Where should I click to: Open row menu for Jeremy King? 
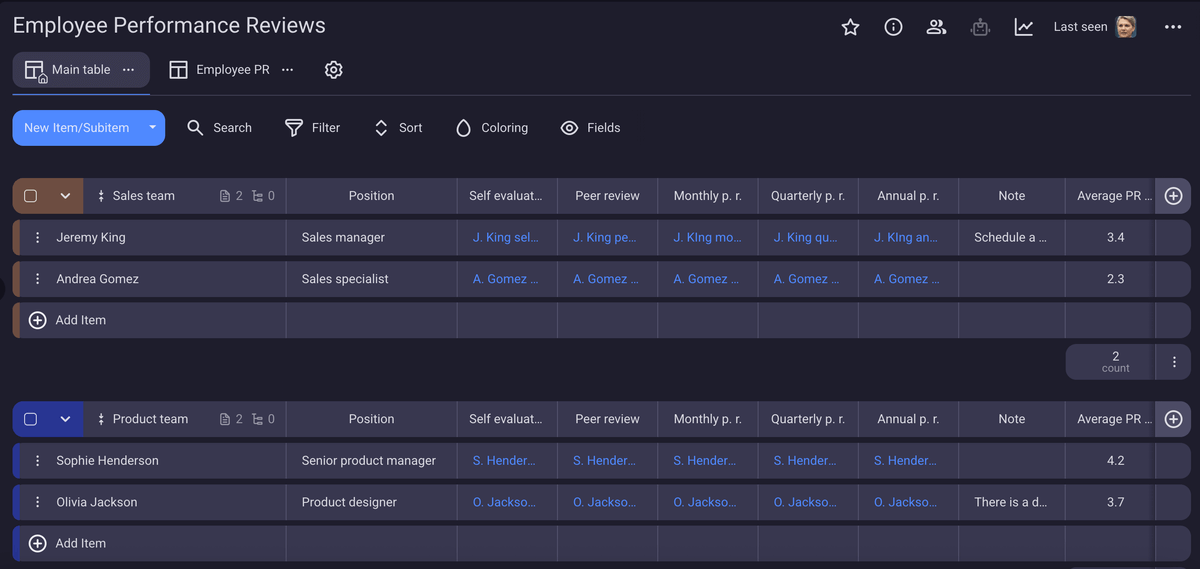point(37,238)
